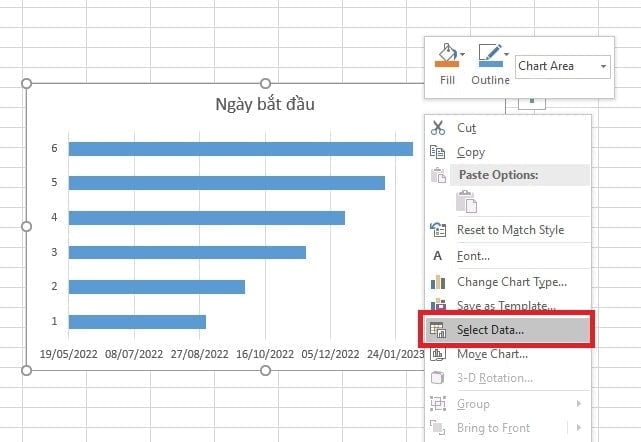Screen dimensions: 641x442
Task: Click the Save as Template icon
Action: [438, 304]
